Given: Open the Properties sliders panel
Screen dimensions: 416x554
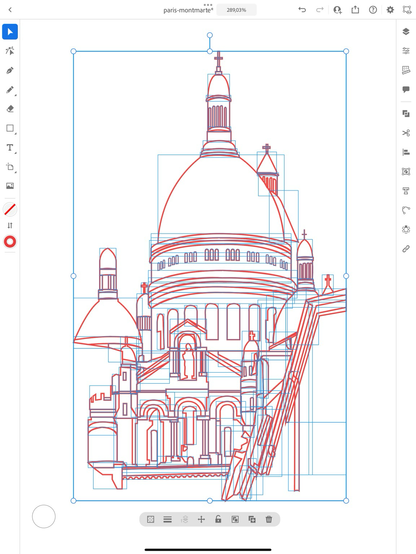Looking at the screenshot, I should tap(406, 51).
